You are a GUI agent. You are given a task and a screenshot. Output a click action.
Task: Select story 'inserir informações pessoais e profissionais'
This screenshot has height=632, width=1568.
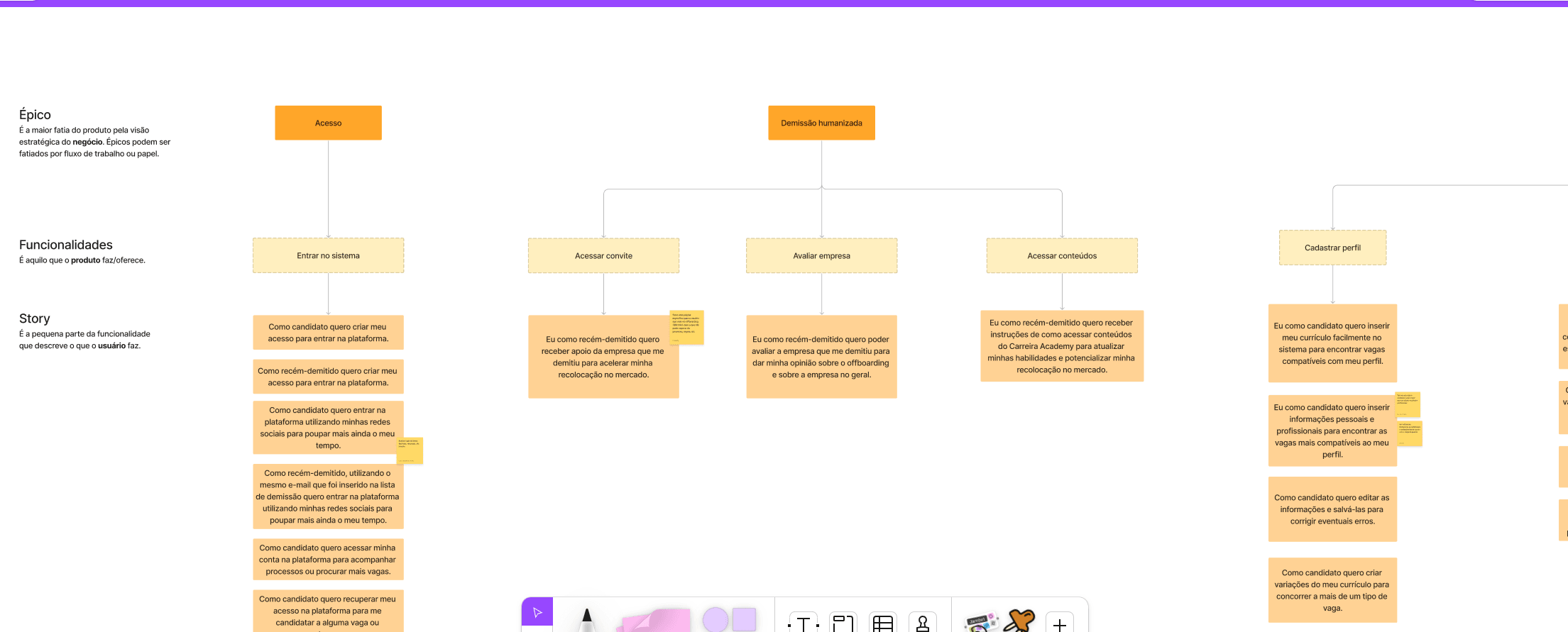point(1332,431)
